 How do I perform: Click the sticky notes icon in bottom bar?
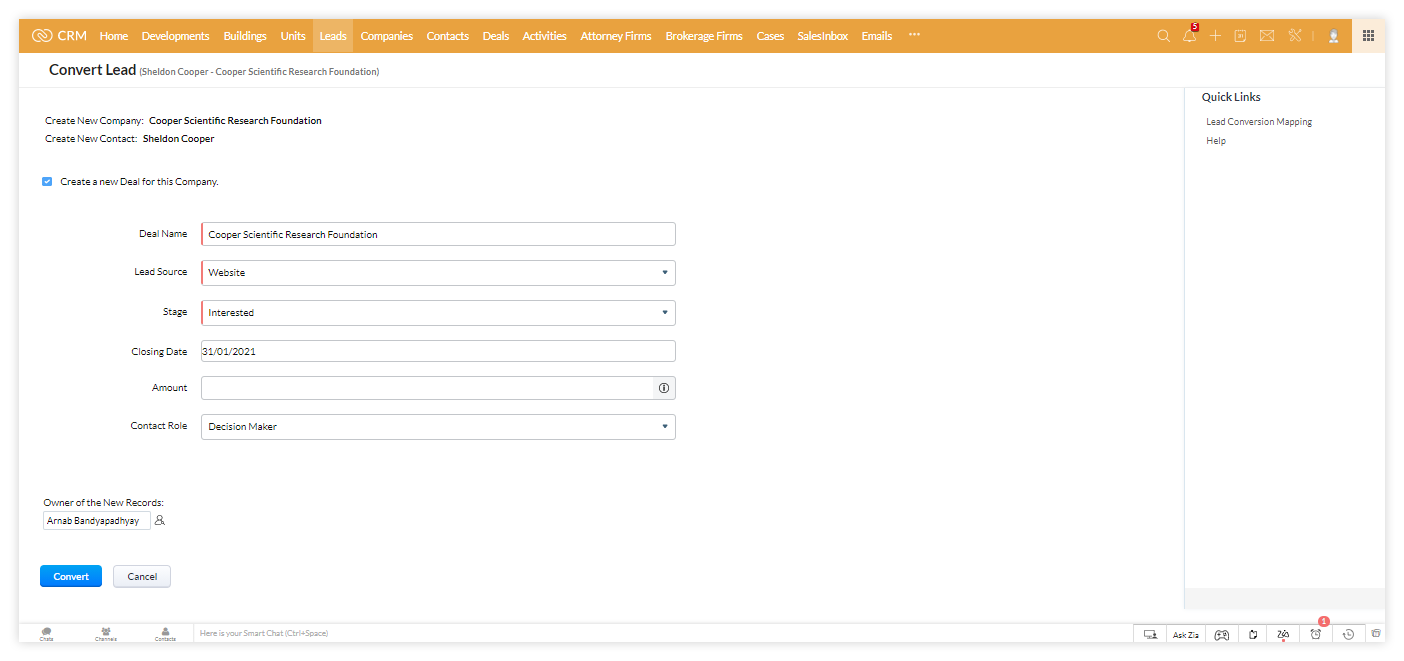click(1253, 634)
